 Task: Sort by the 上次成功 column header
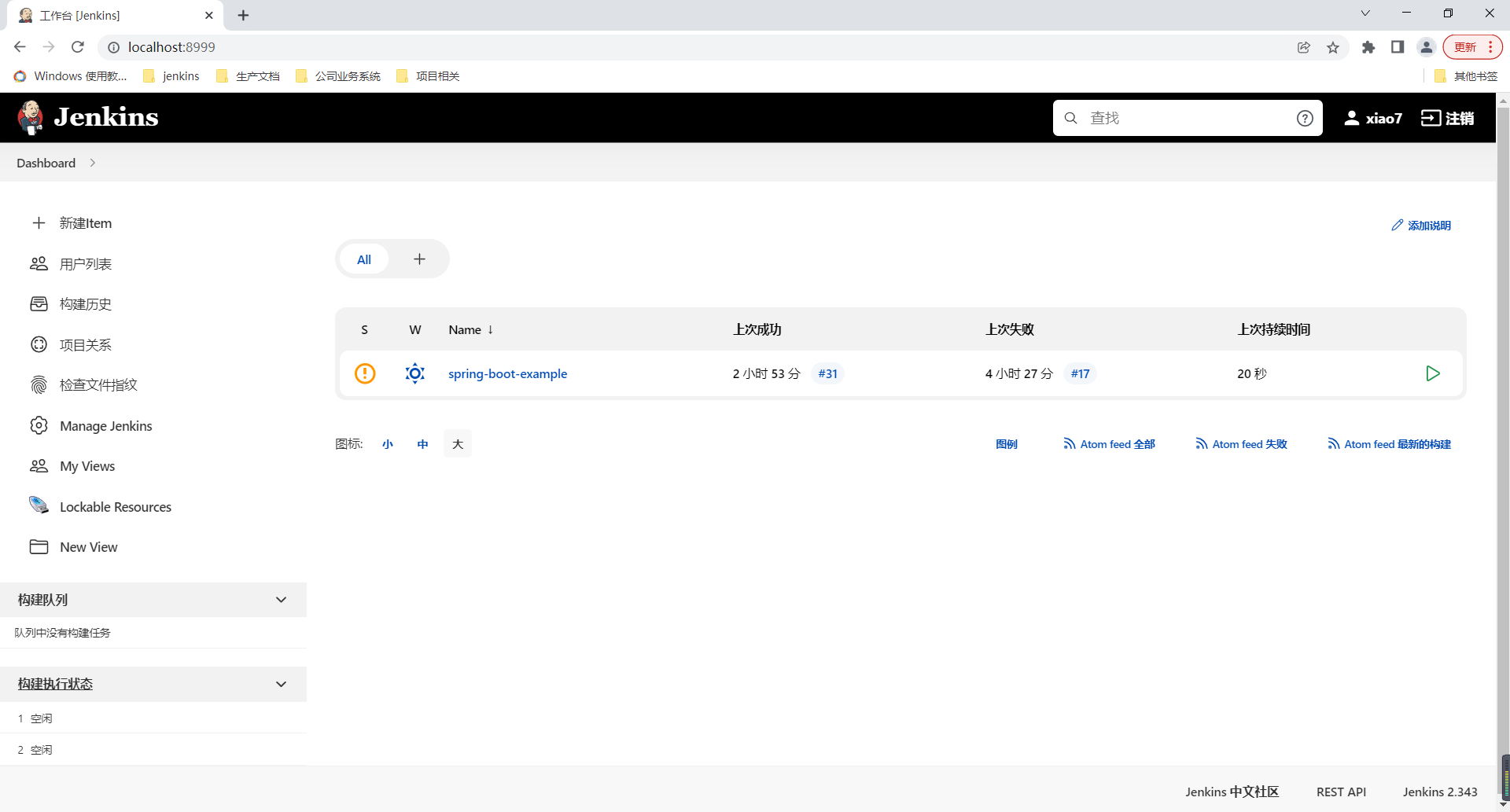[757, 329]
